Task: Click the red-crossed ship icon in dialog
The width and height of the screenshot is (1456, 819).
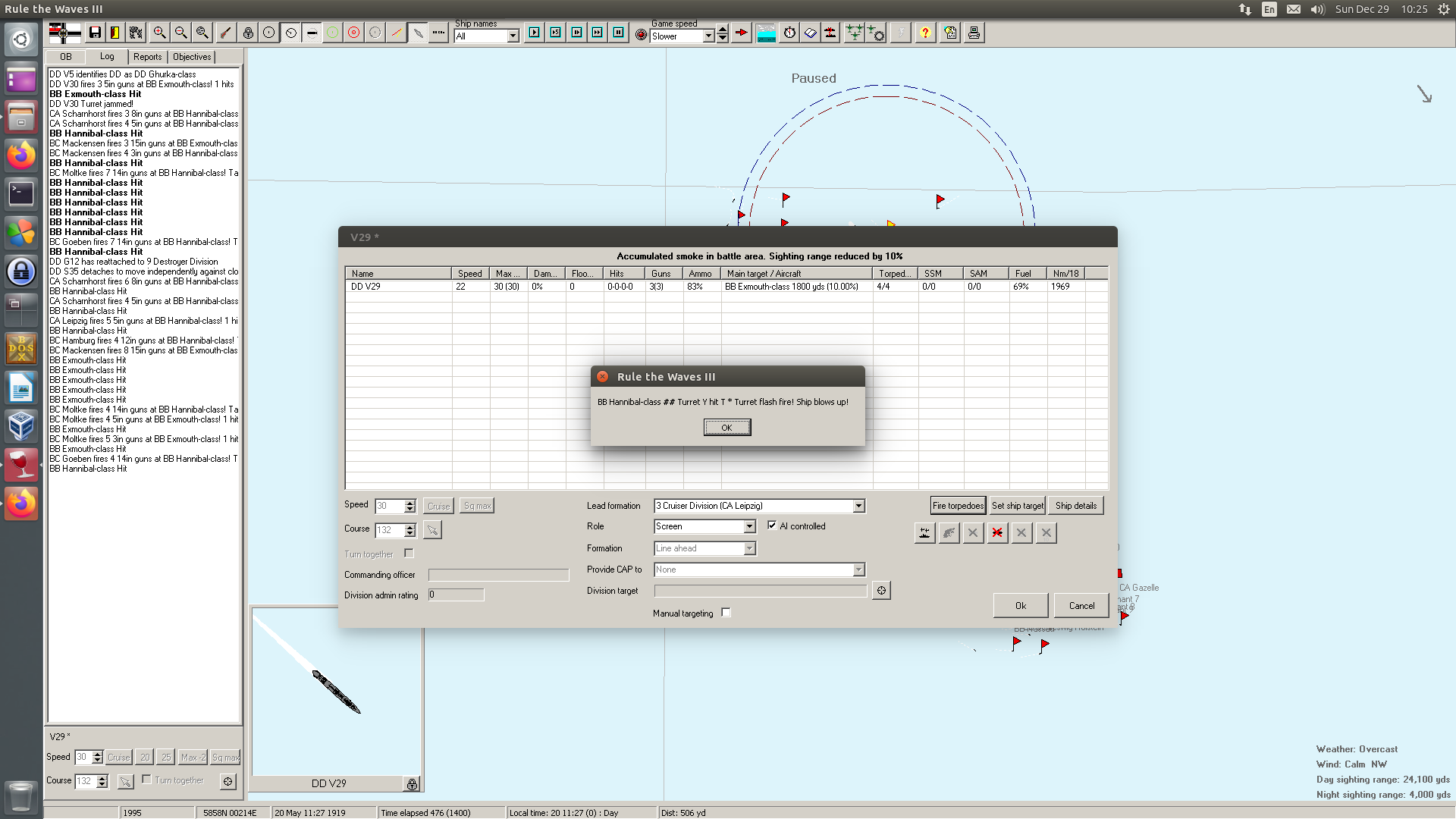Action: (997, 533)
